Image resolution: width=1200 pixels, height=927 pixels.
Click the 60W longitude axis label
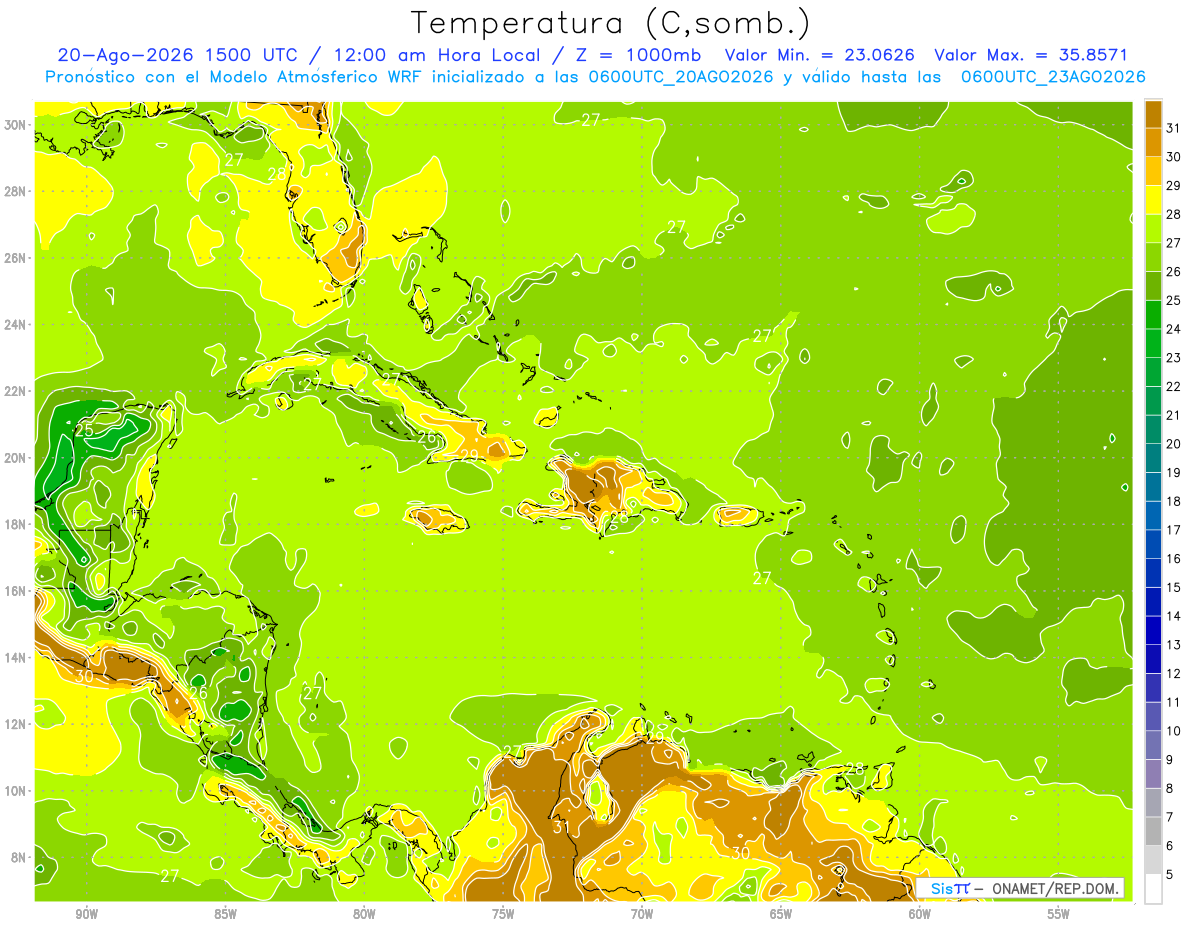pyautogui.click(x=920, y=914)
